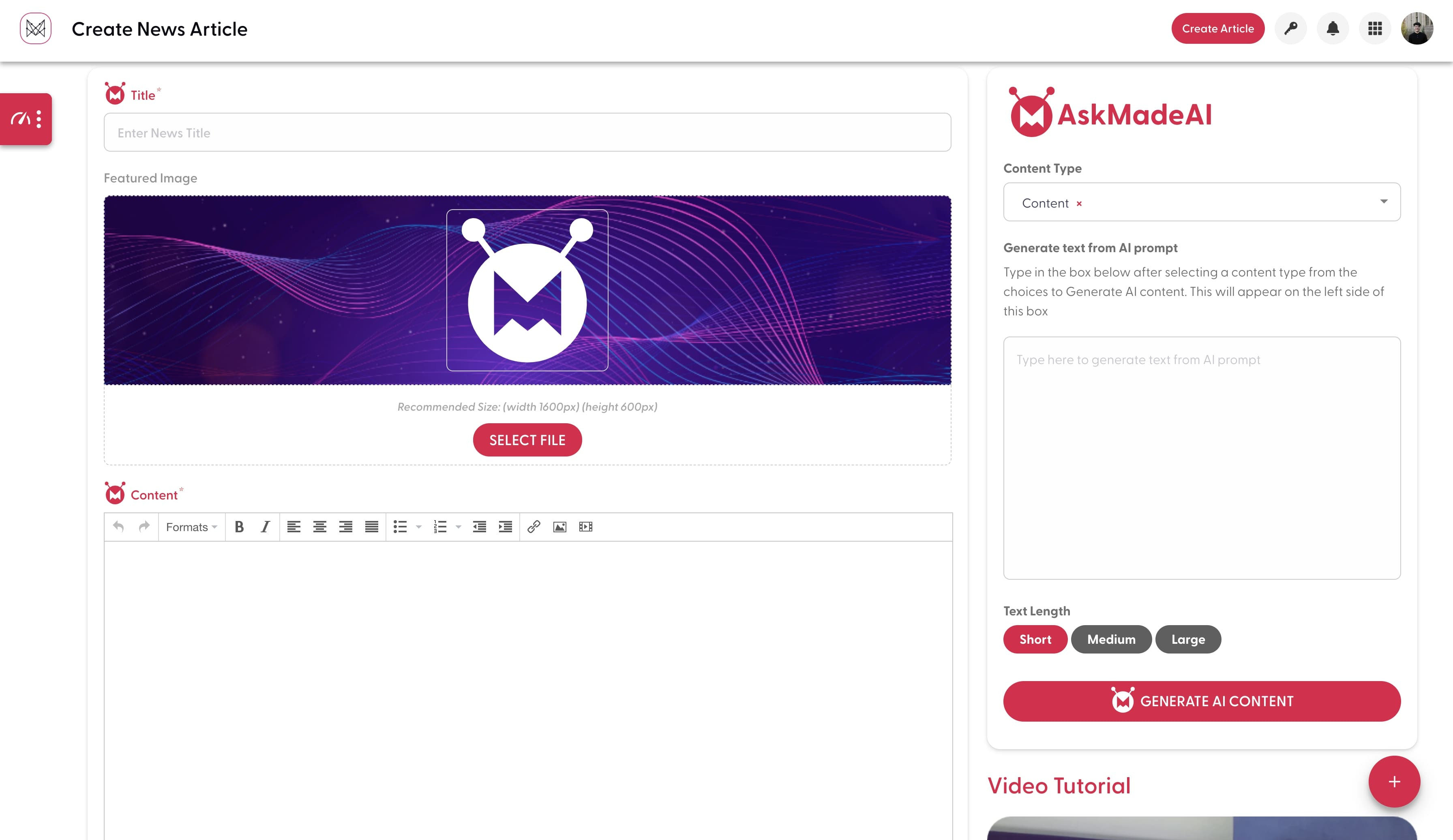
Task: Open notifications bell icon
Action: click(1333, 28)
